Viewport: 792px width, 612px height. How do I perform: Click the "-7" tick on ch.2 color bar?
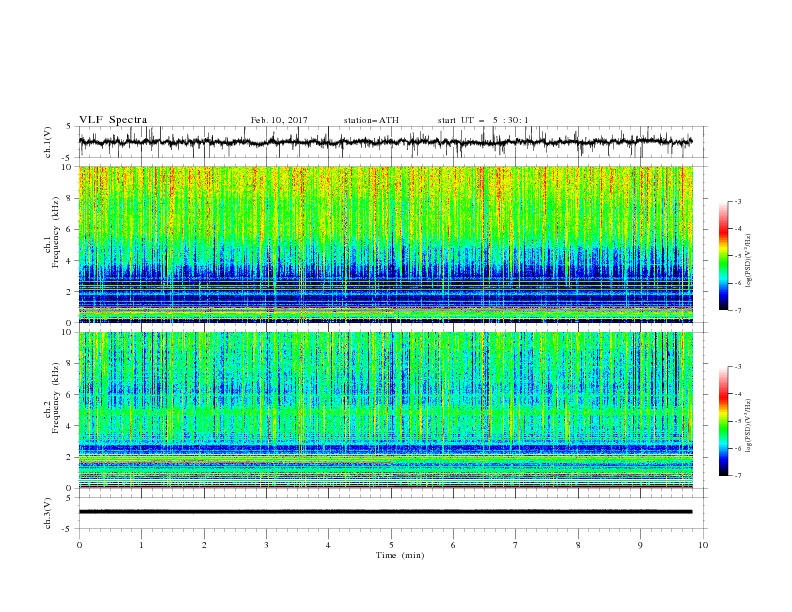click(x=737, y=476)
